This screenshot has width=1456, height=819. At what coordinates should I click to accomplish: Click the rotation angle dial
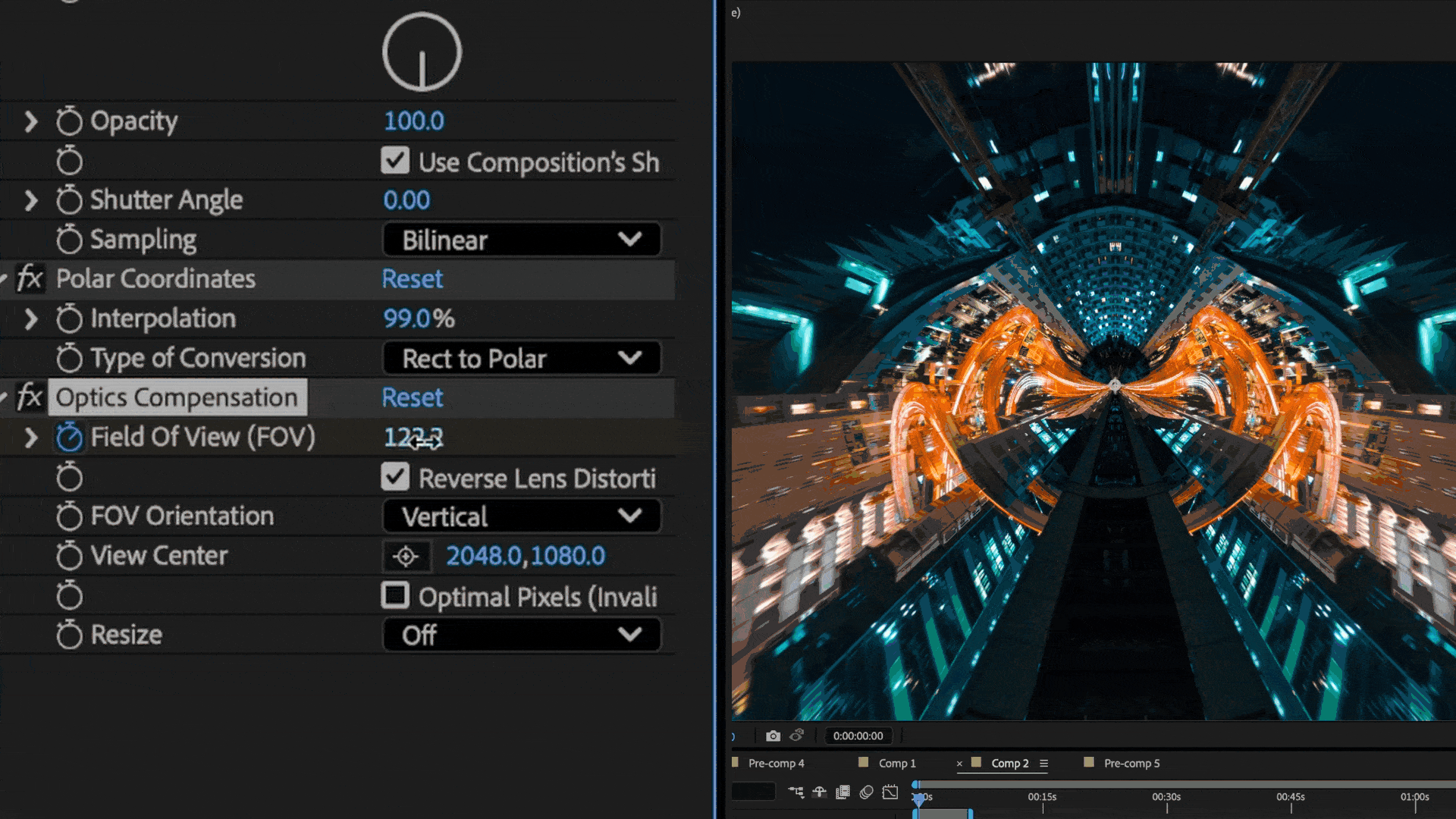click(422, 52)
